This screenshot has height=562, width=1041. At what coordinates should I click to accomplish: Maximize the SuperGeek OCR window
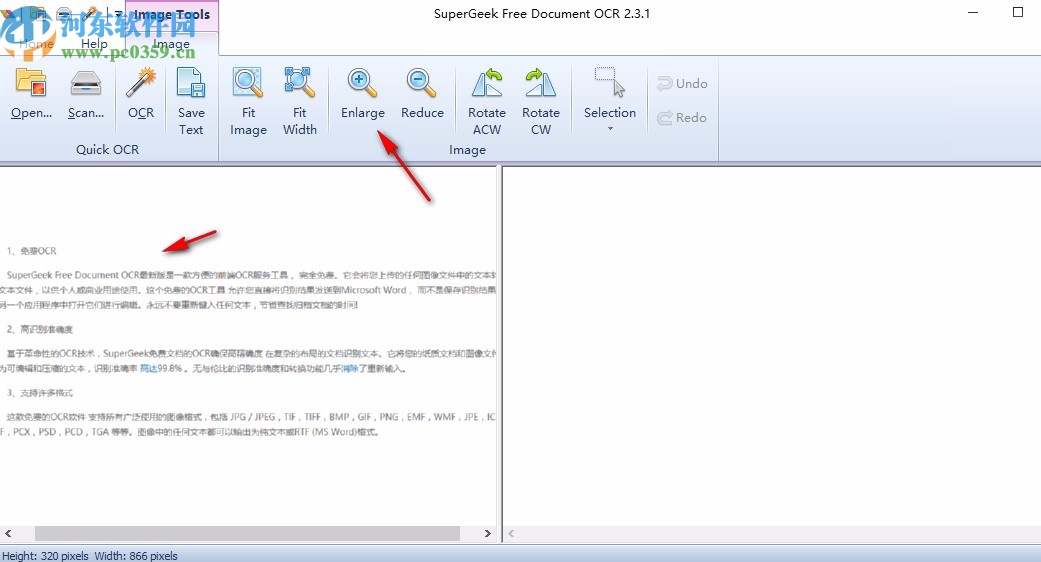tap(1018, 13)
